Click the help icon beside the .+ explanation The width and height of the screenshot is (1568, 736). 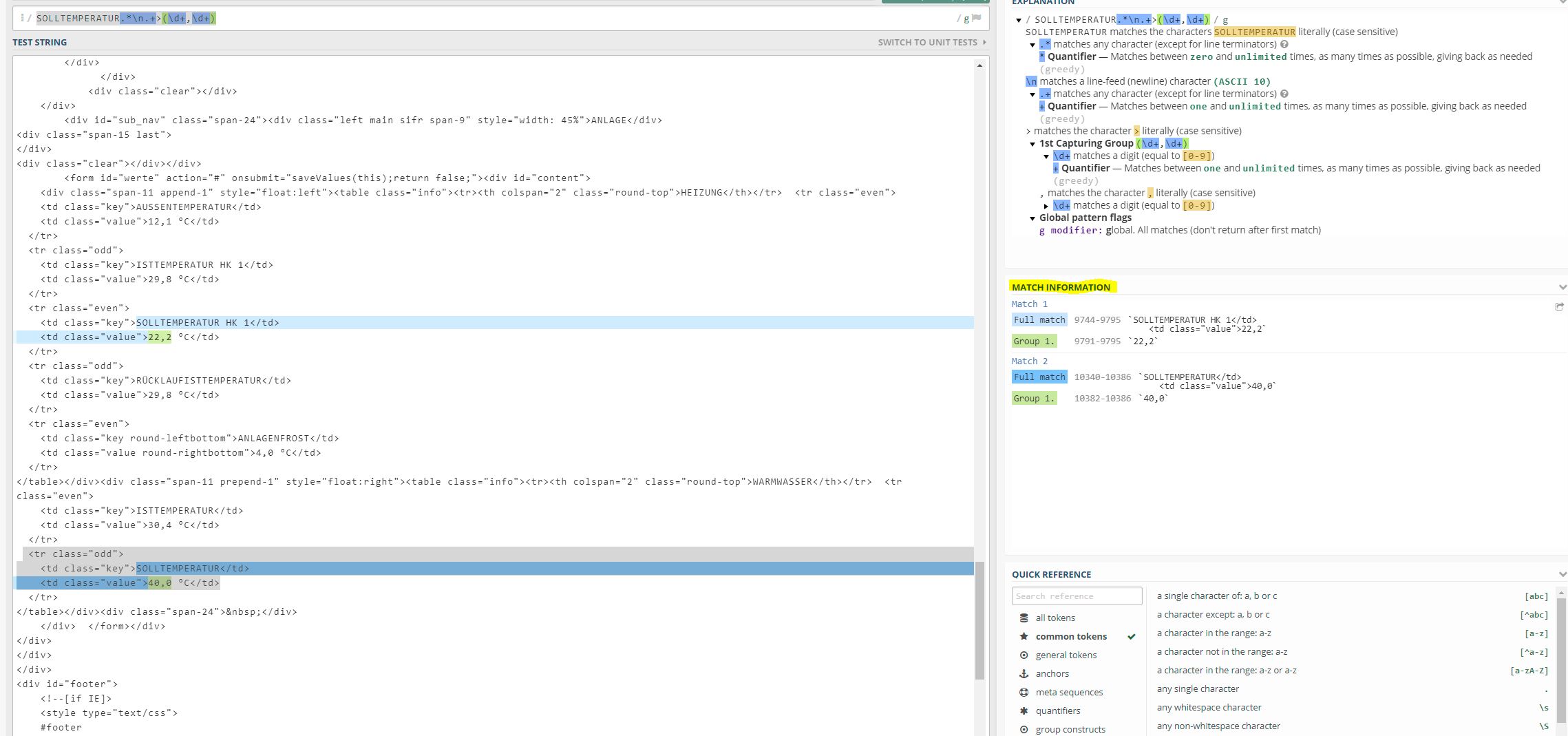(1284, 94)
